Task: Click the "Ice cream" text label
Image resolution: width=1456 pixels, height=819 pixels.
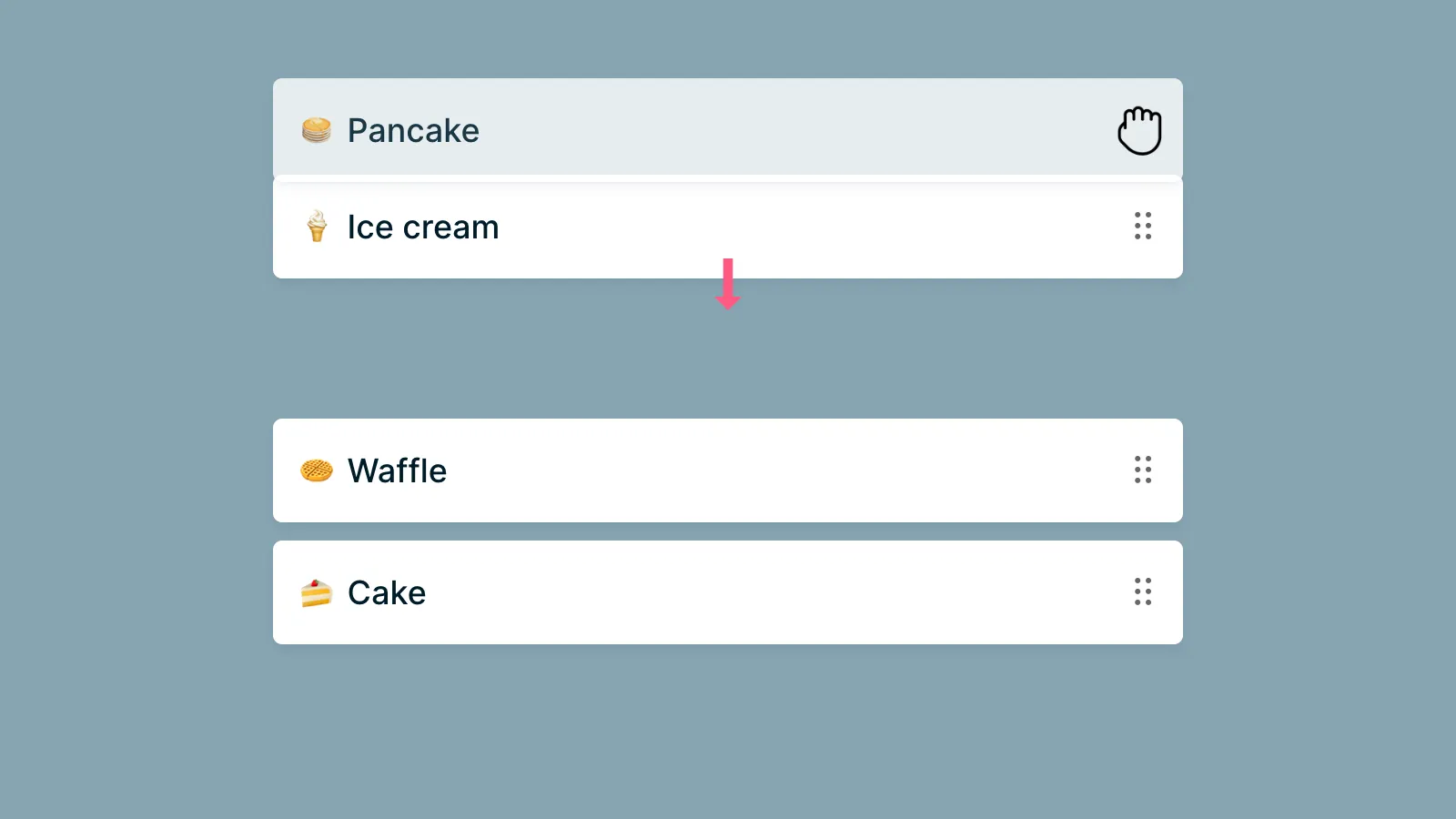Action: point(423,227)
